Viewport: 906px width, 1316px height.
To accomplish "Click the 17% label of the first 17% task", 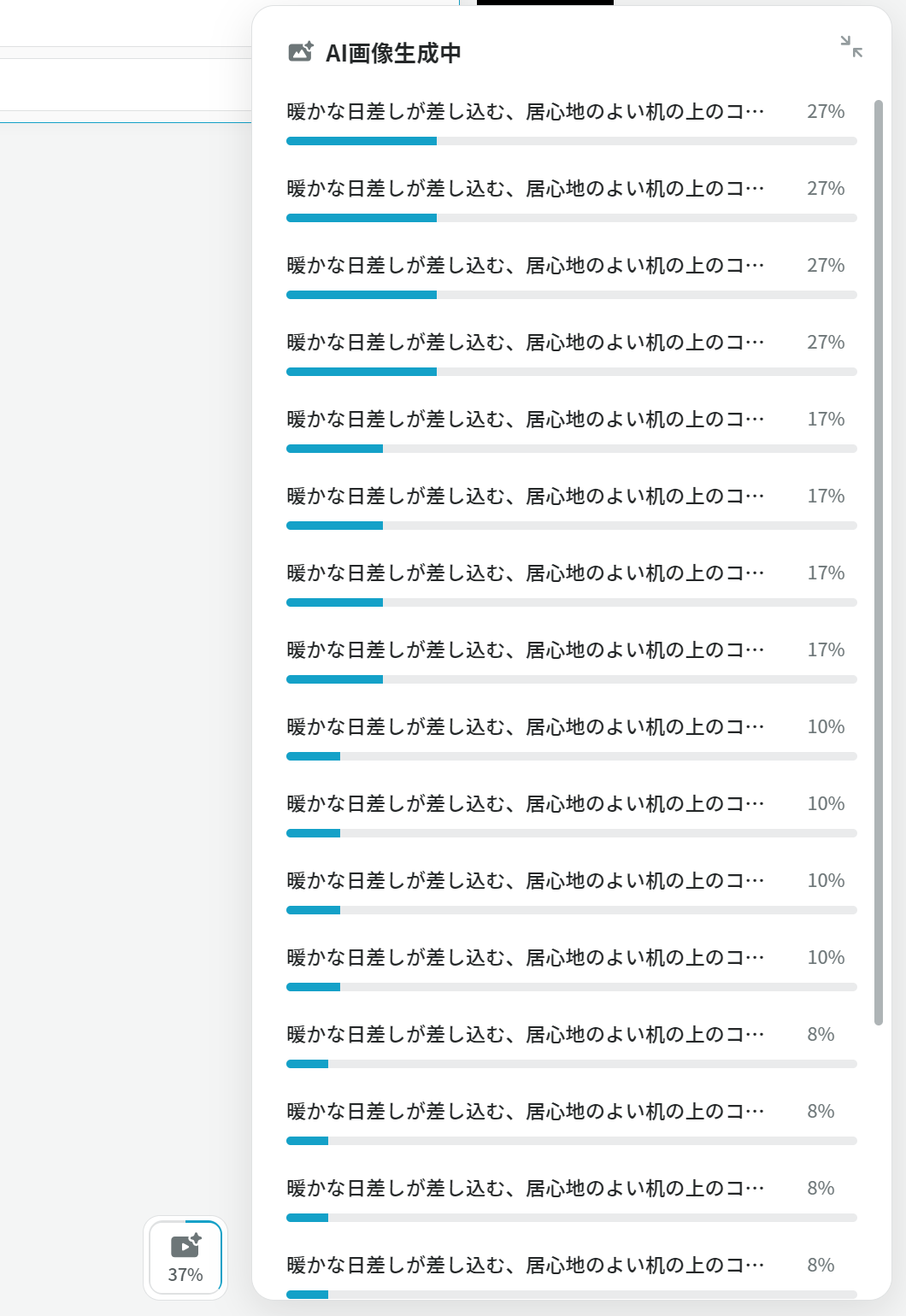I will click(x=826, y=420).
